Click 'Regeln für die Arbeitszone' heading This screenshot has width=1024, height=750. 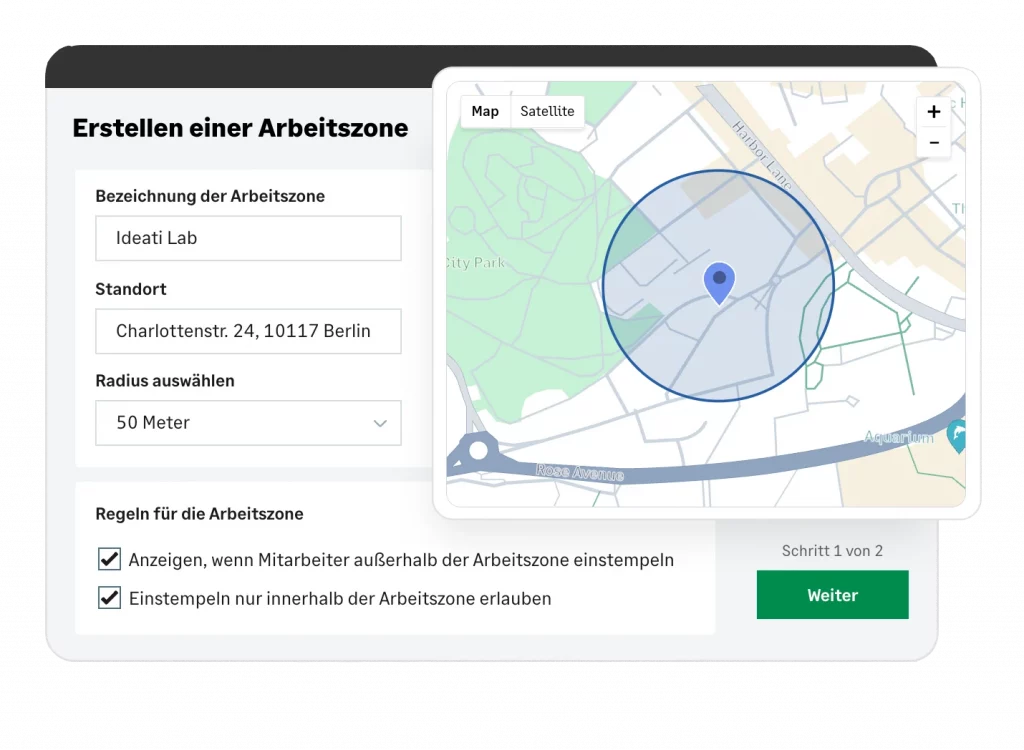tap(199, 514)
